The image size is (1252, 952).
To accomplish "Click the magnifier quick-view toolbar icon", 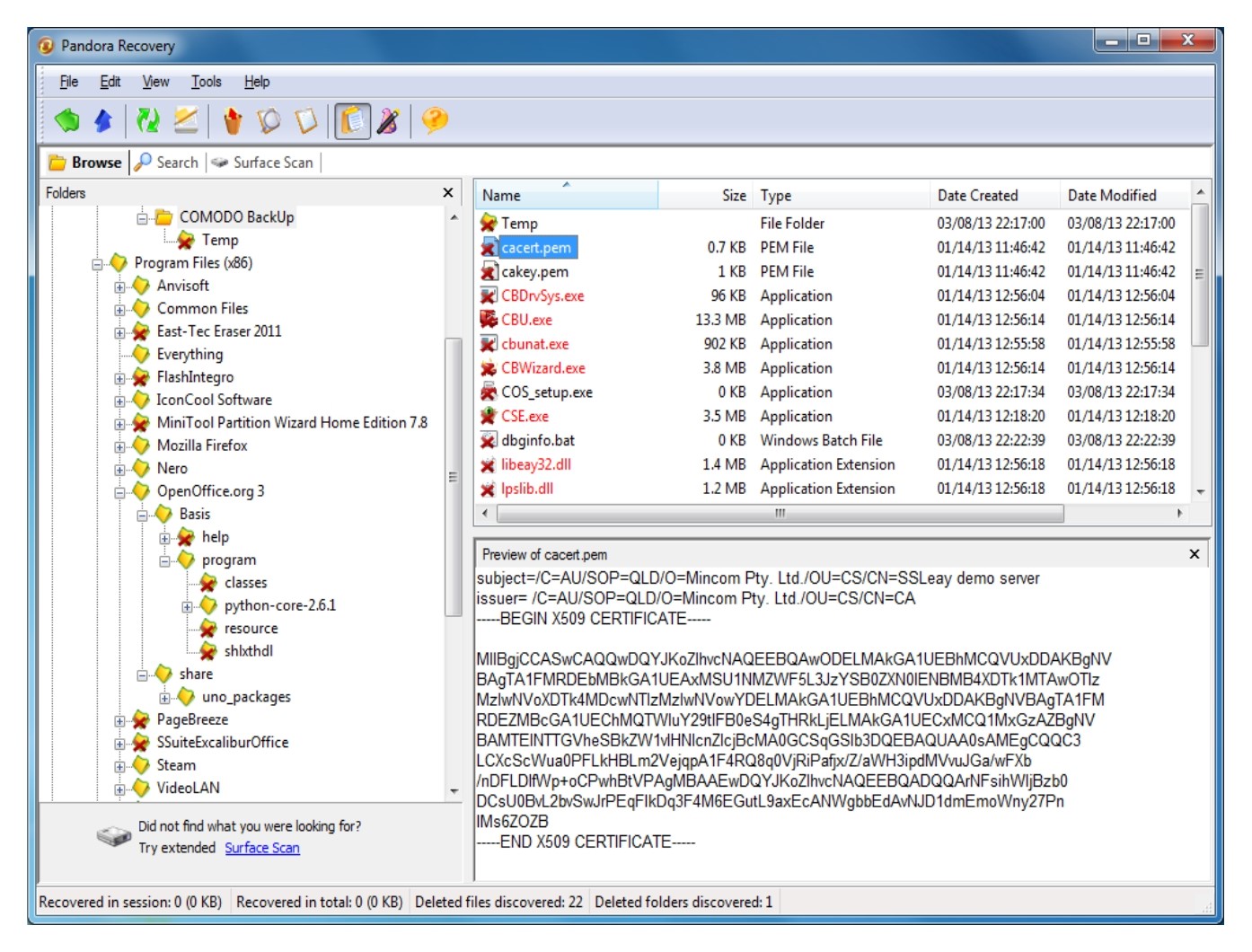I will click(x=269, y=120).
